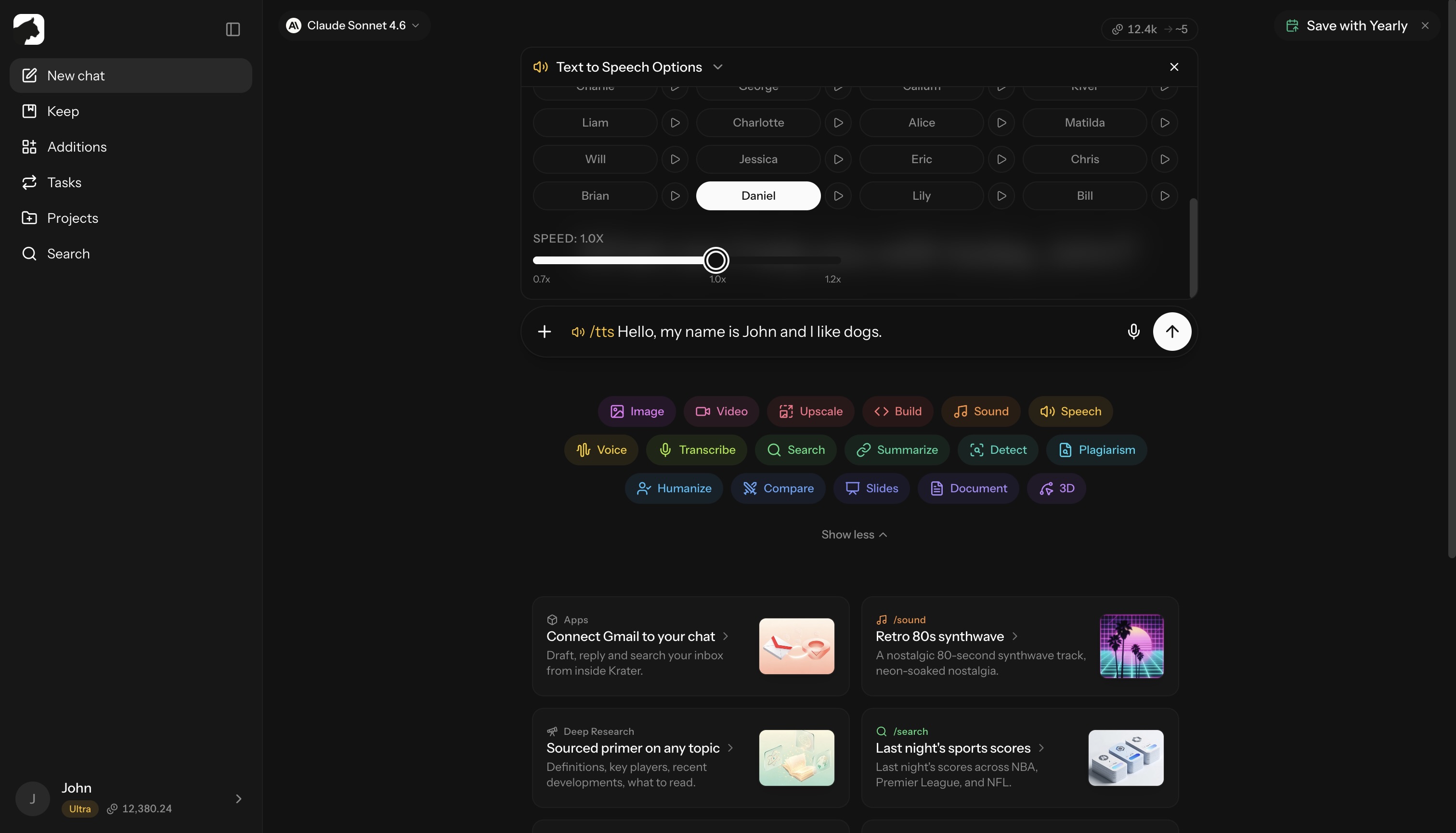Open the Retro 80s synthwave suggestion
The width and height of the screenshot is (1456, 833).
tap(1019, 646)
